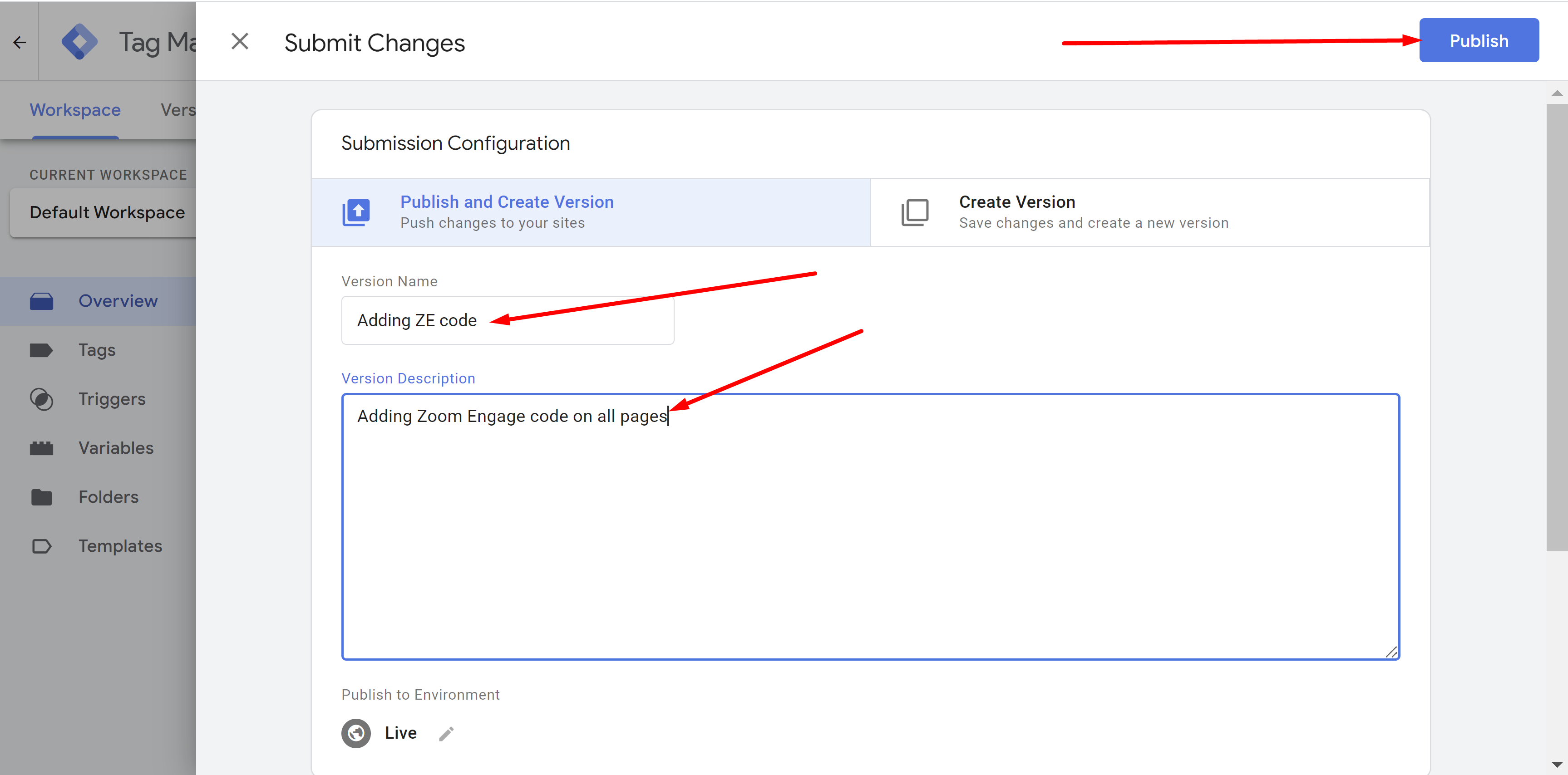This screenshot has width=1568, height=775.
Task: Click the Tag Manager logo icon
Action: click(x=80, y=42)
